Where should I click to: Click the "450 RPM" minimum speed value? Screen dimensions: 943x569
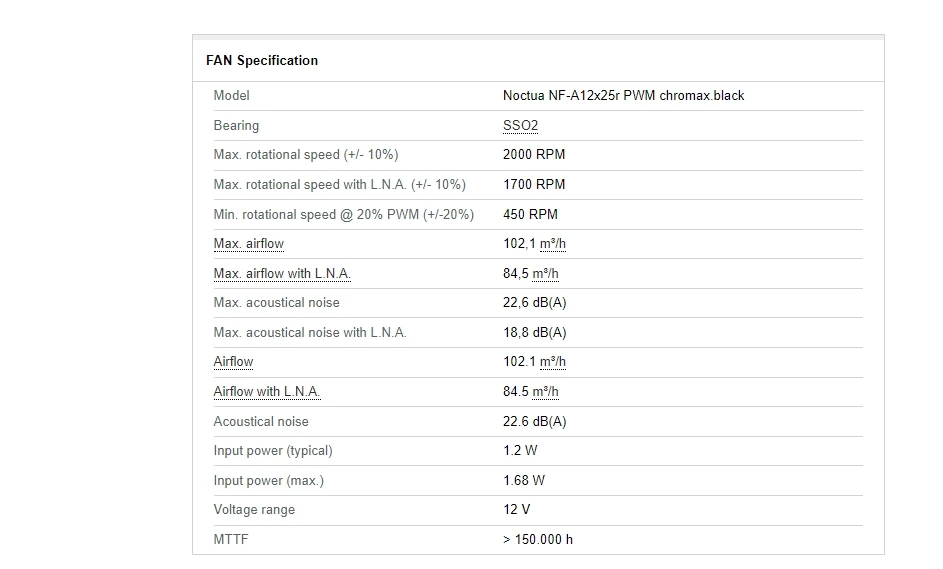coord(530,214)
